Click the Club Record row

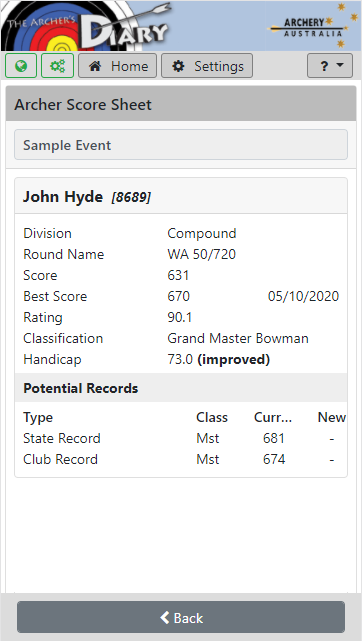point(181,459)
